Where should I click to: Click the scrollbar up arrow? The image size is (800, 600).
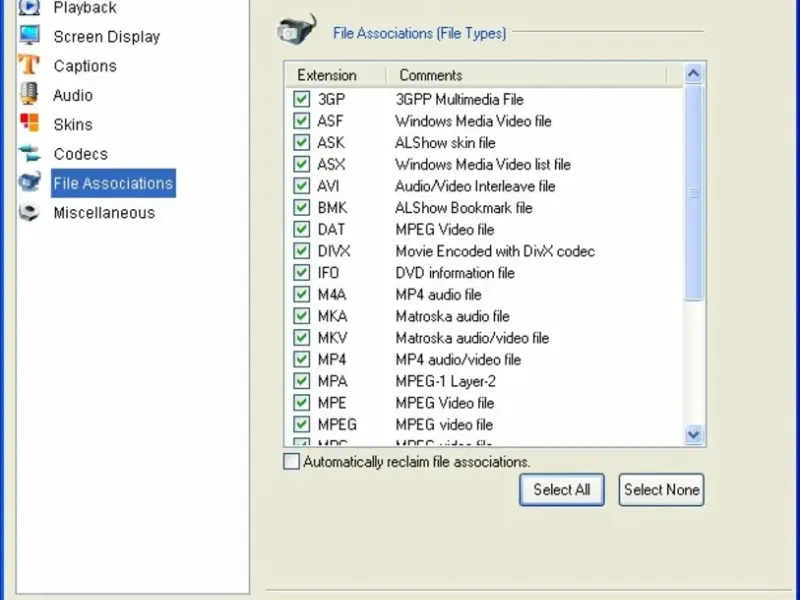tap(693, 74)
